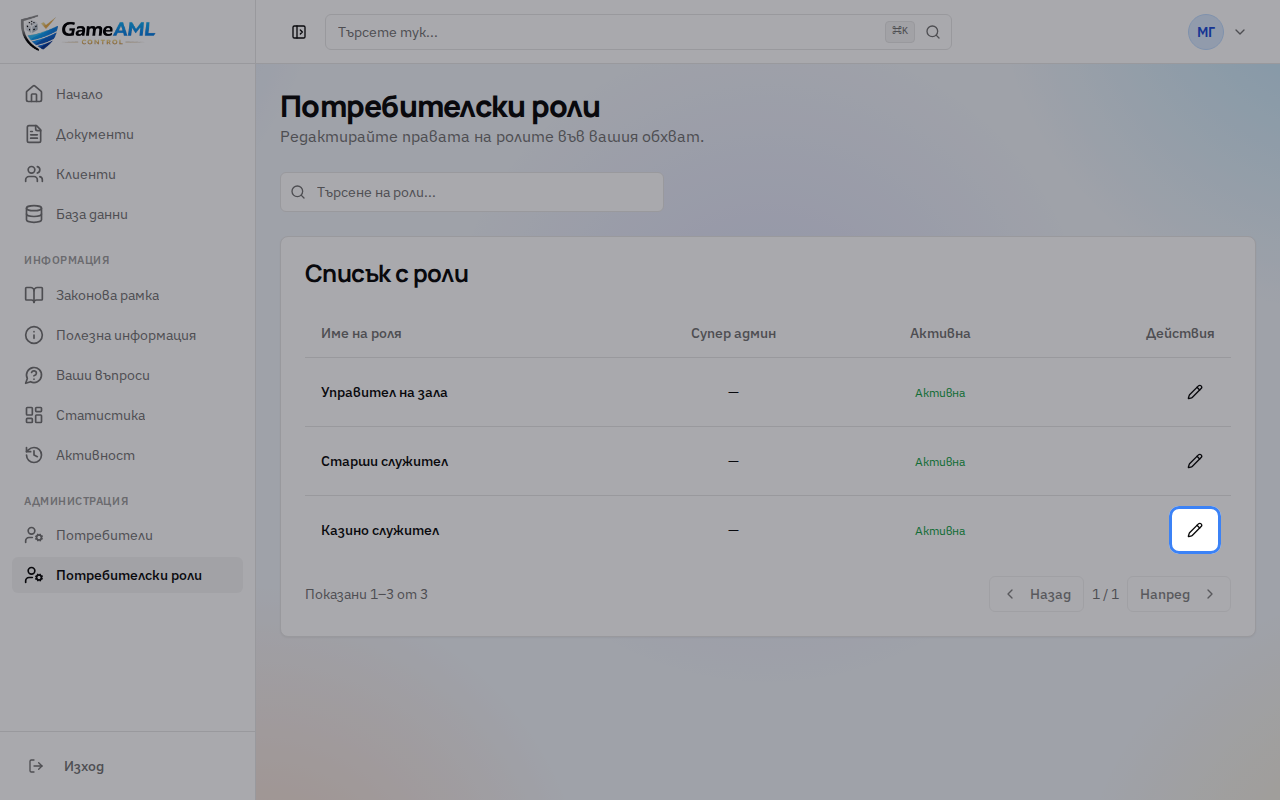Image resolution: width=1280 pixels, height=800 pixels.
Task: Edit the Управител на зала role
Action: click(x=1194, y=392)
